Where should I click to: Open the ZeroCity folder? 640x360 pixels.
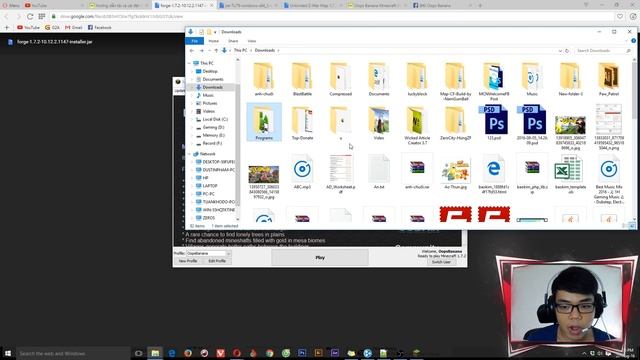(x=455, y=123)
